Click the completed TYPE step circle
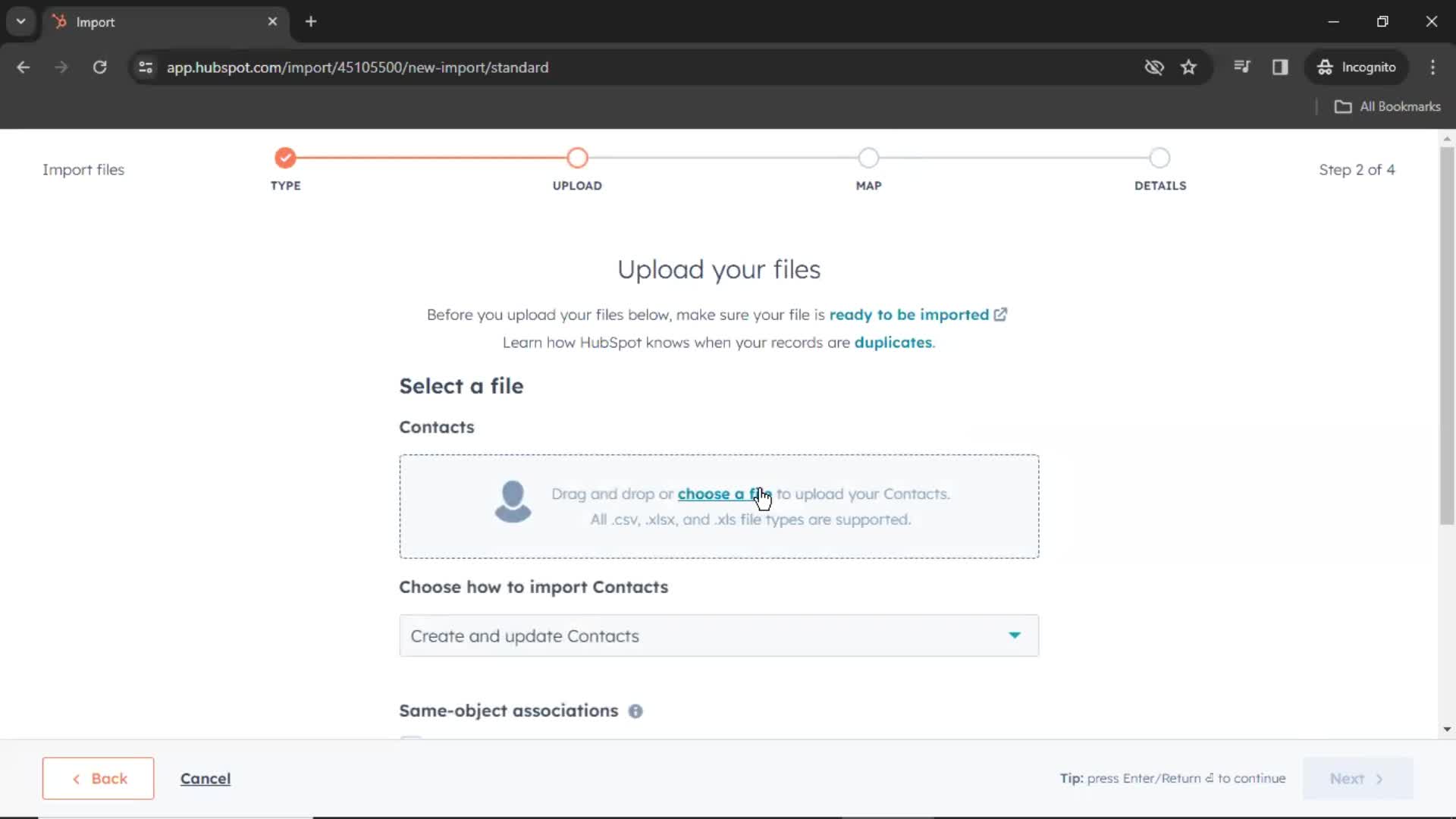Image resolution: width=1456 pixels, height=819 pixels. click(285, 158)
